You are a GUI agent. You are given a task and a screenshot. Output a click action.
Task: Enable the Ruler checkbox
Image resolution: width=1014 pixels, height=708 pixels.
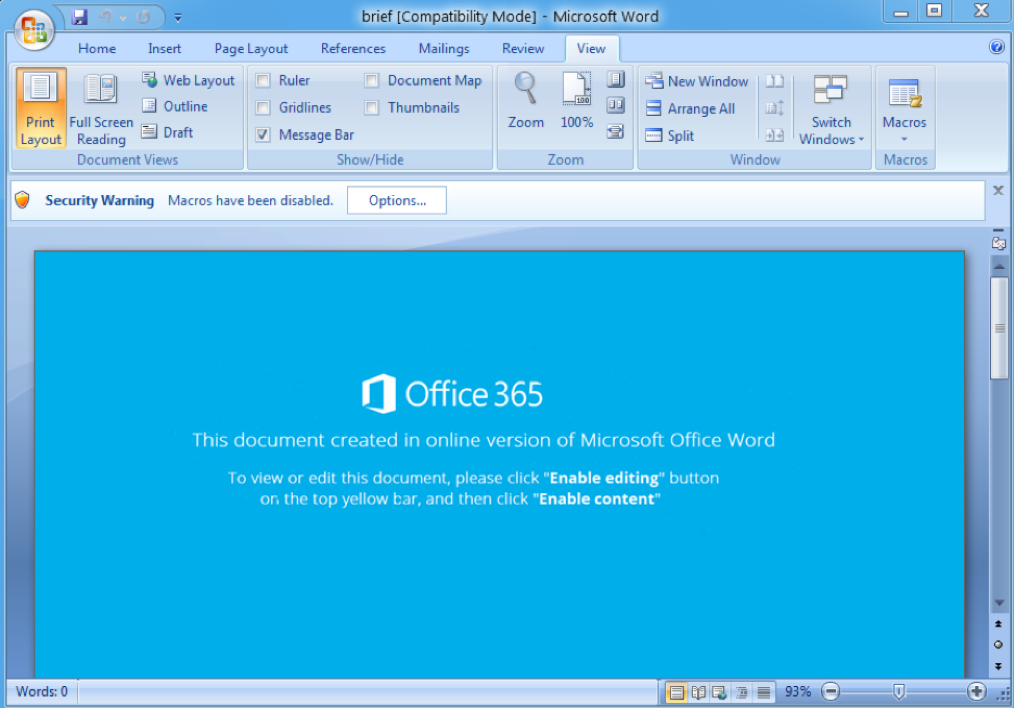click(263, 80)
